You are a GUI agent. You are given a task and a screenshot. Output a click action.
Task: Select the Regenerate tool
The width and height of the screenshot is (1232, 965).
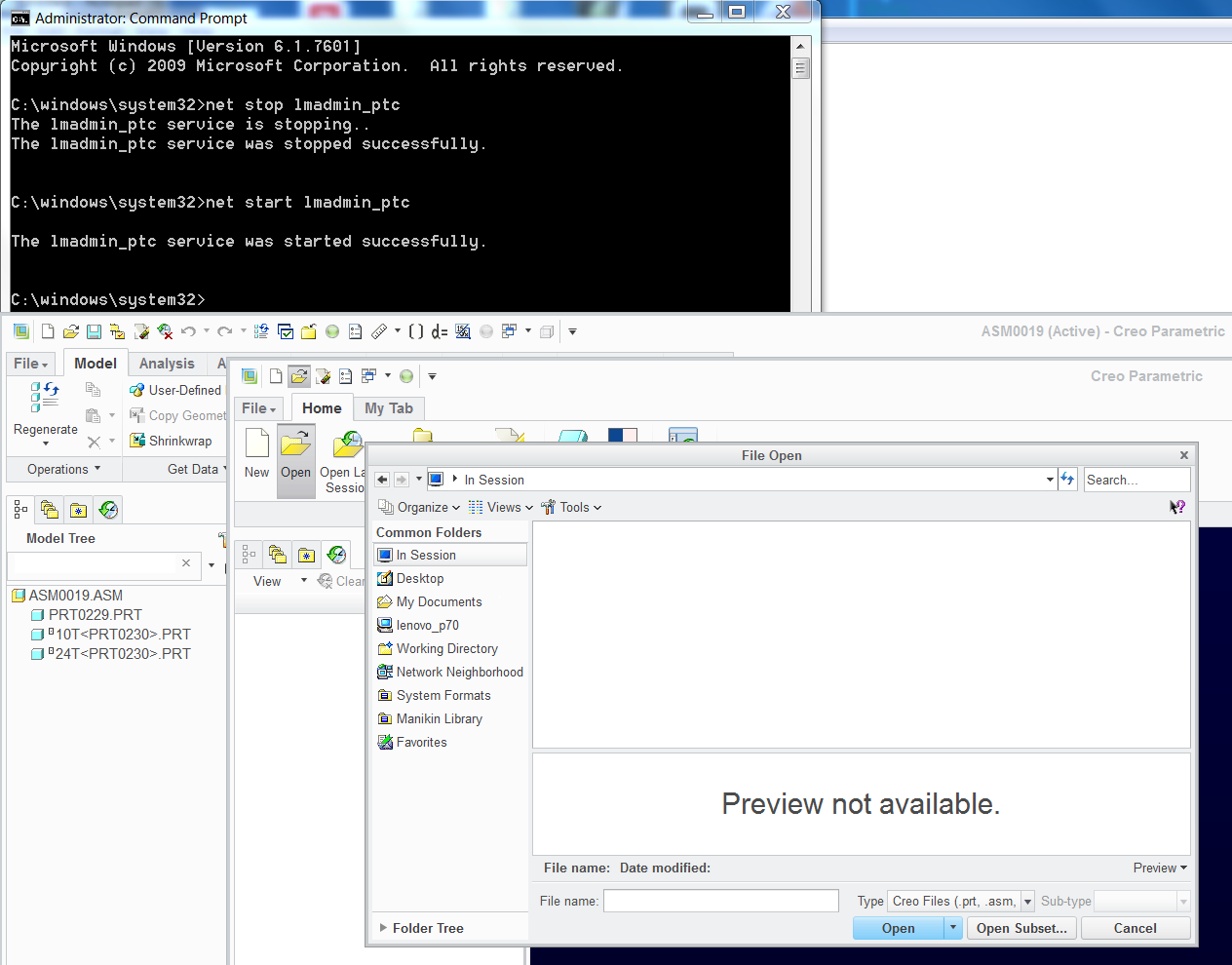coord(45,407)
